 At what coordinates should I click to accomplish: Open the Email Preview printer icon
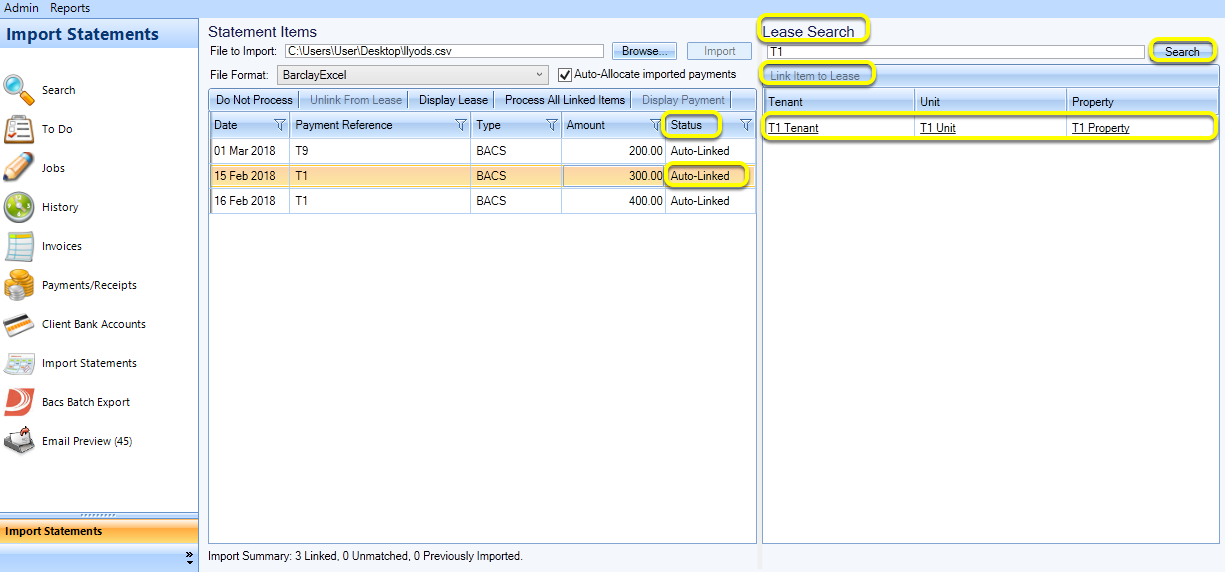click(19, 440)
